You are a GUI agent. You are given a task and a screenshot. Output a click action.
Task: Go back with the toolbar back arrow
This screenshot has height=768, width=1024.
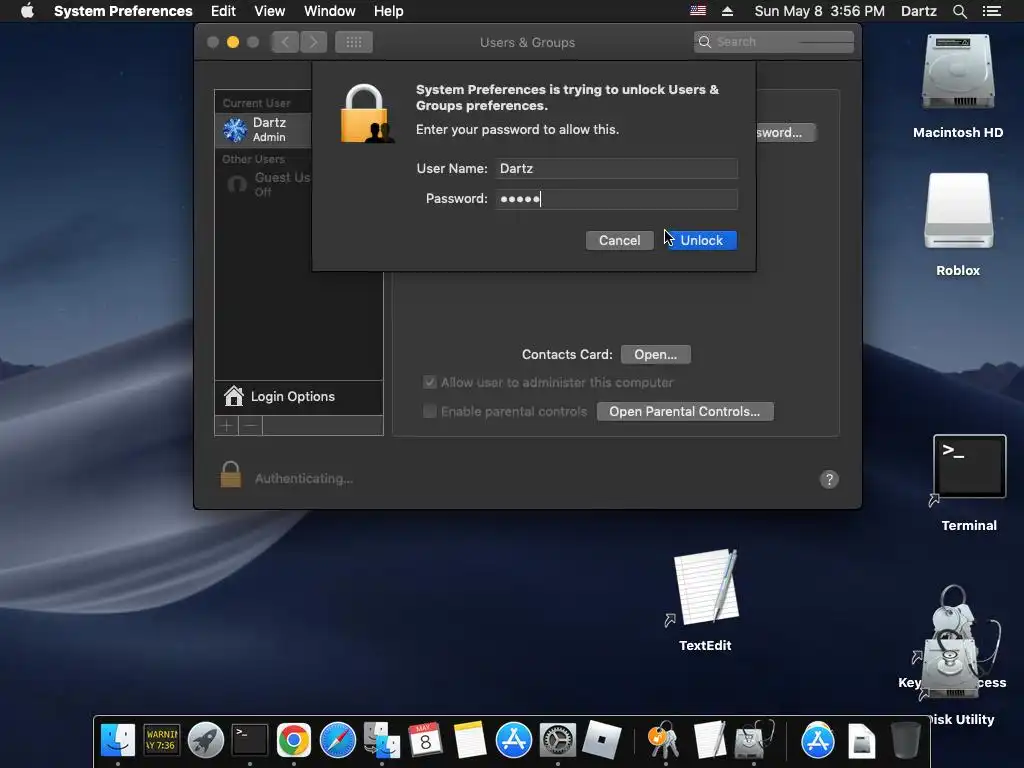(285, 42)
